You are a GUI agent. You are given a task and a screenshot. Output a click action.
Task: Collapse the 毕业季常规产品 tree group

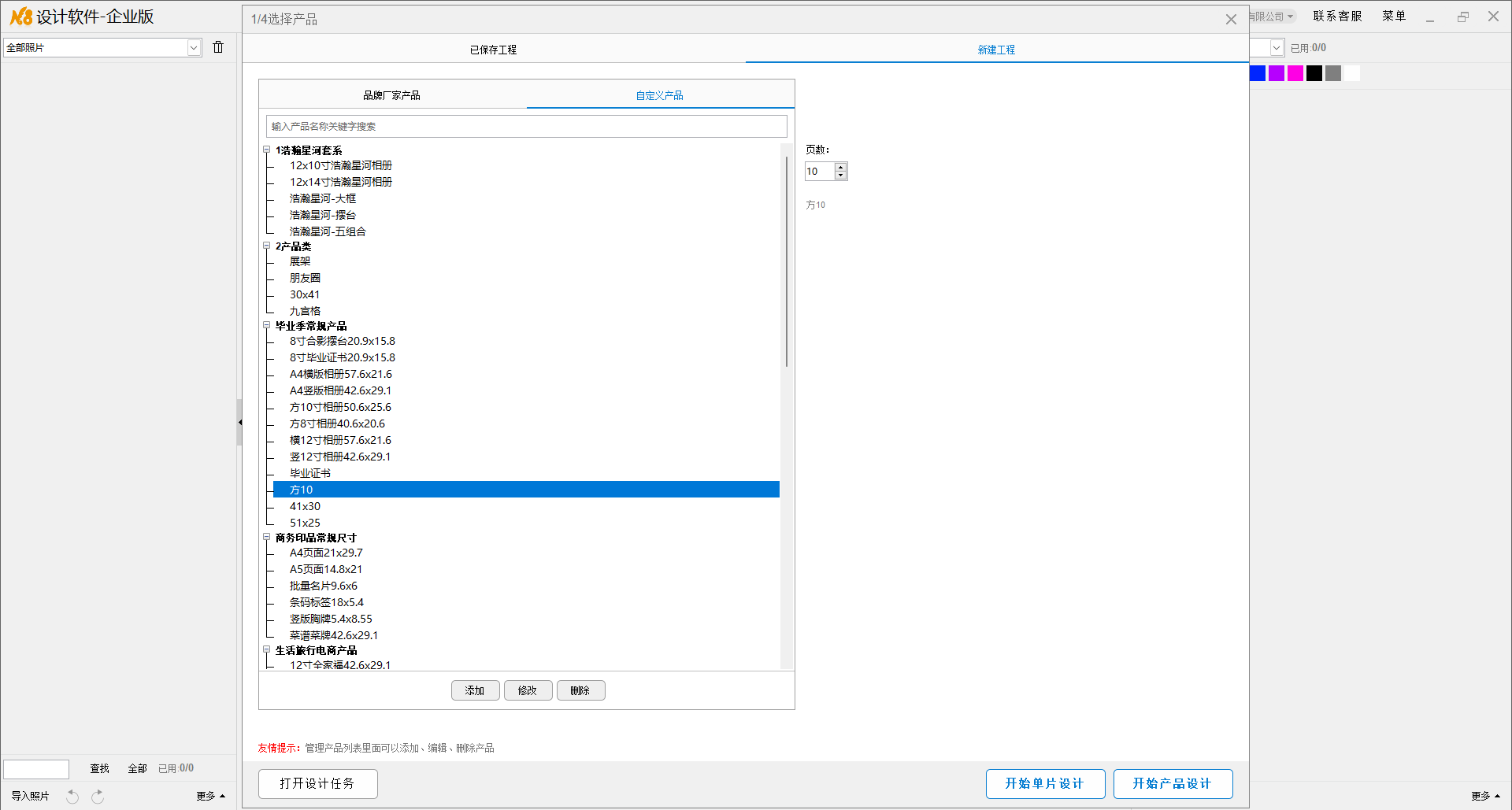pos(266,325)
